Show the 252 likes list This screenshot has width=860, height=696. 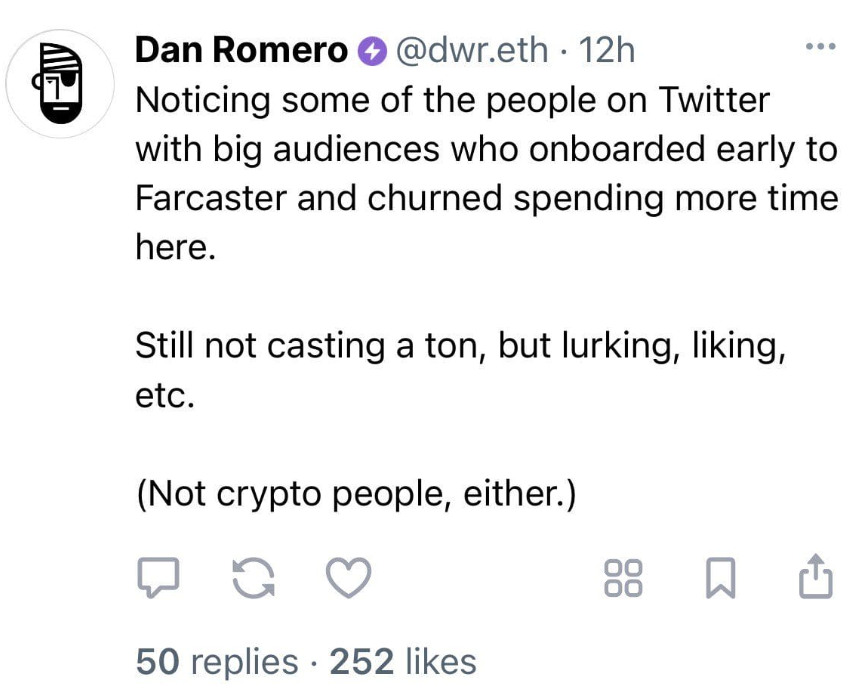(x=403, y=662)
